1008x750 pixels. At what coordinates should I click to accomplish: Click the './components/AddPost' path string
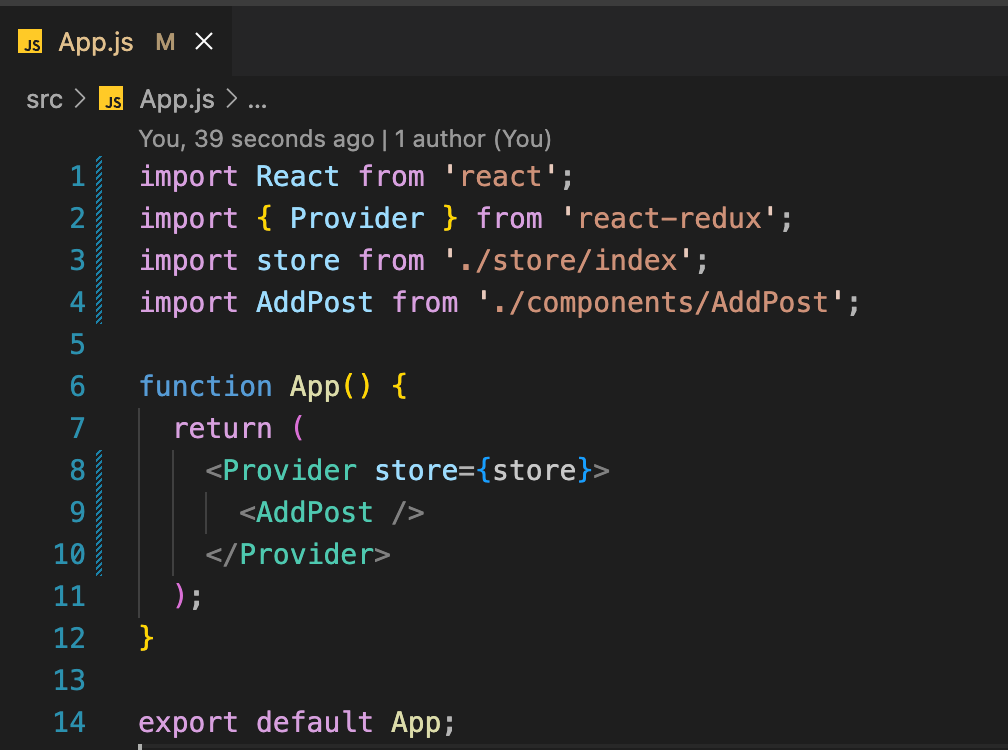pyautogui.click(x=662, y=302)
